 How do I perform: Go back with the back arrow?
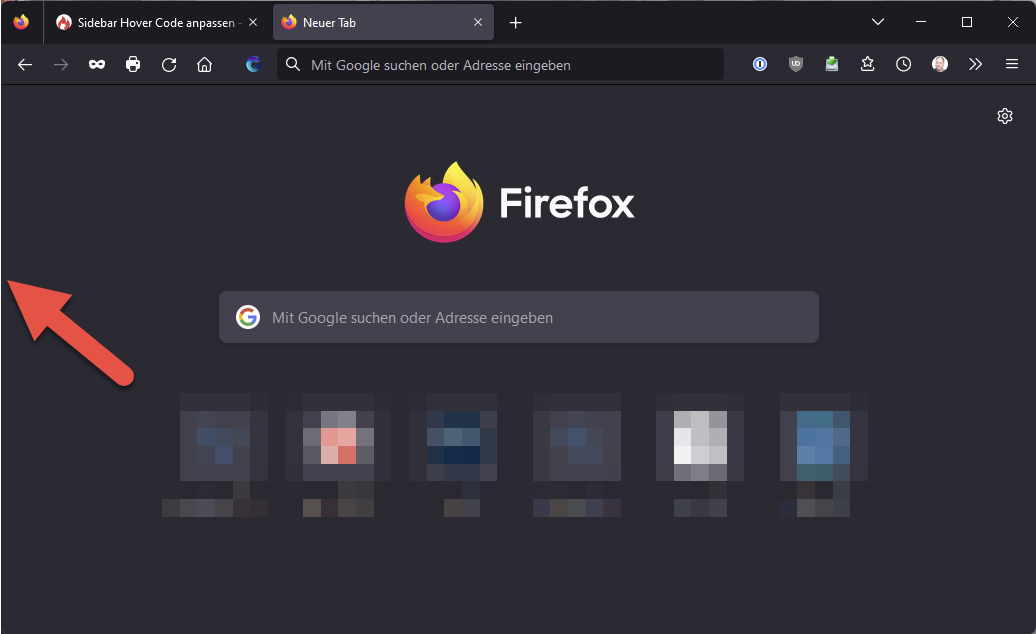click(x=25, y=65)
